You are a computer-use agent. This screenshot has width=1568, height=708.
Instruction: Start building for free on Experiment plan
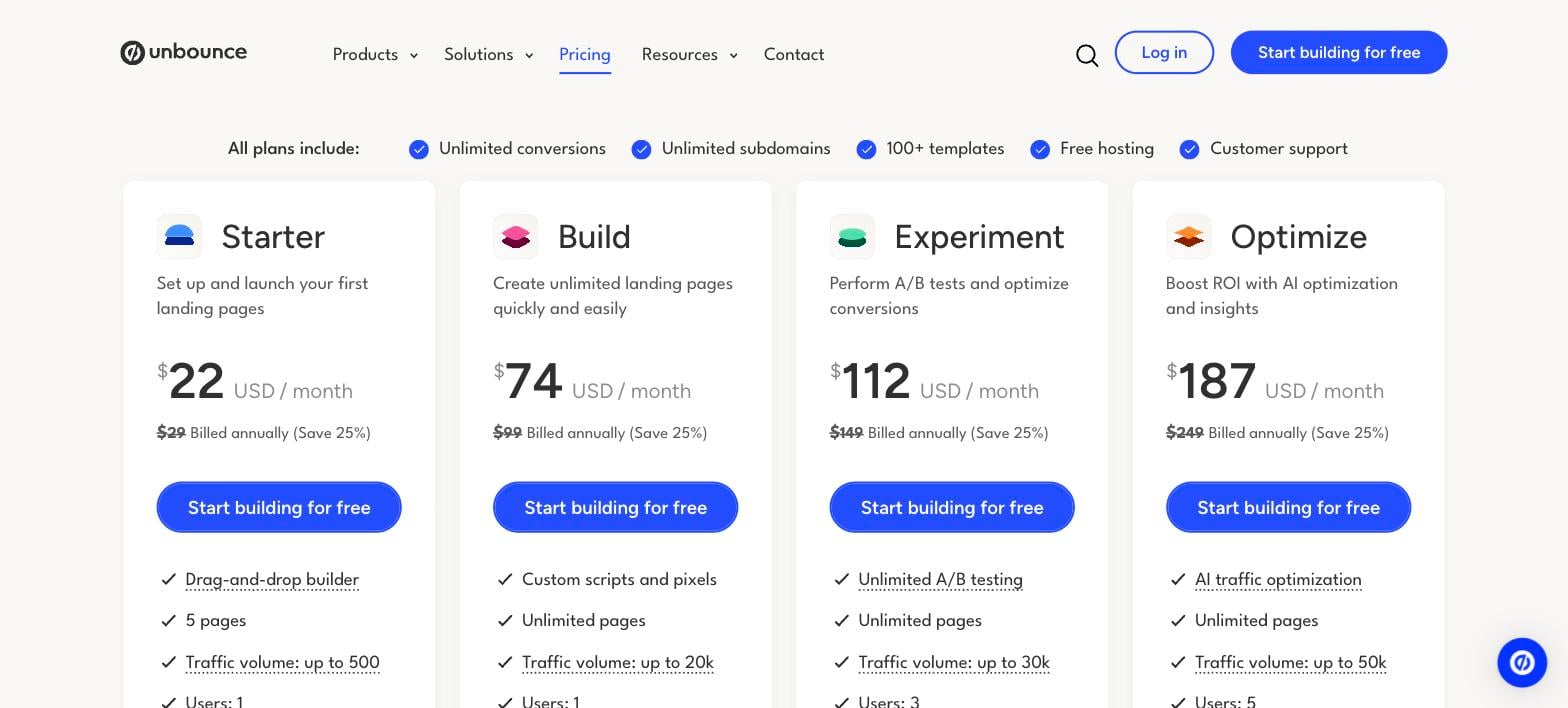[952, 507]
